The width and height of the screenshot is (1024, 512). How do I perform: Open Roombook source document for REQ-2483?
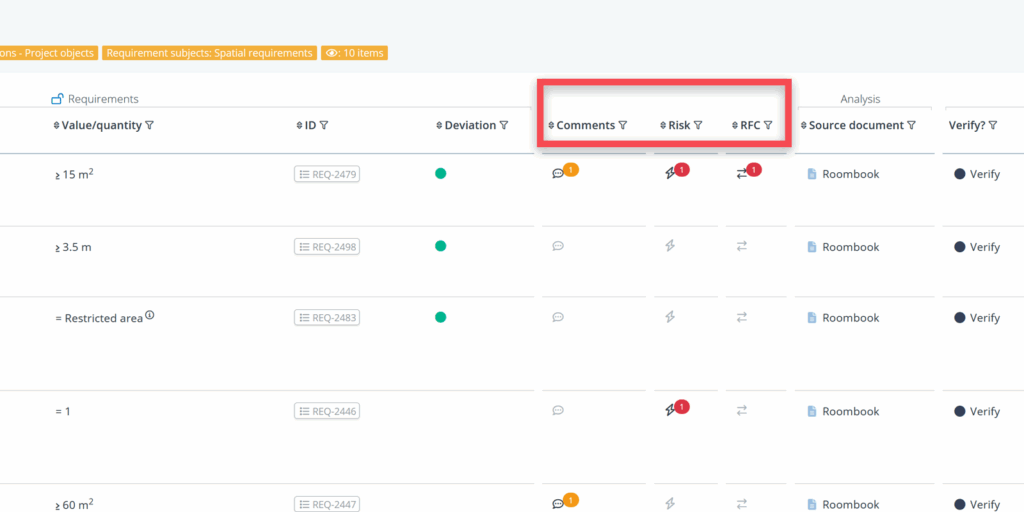click(x=850, y=318)
